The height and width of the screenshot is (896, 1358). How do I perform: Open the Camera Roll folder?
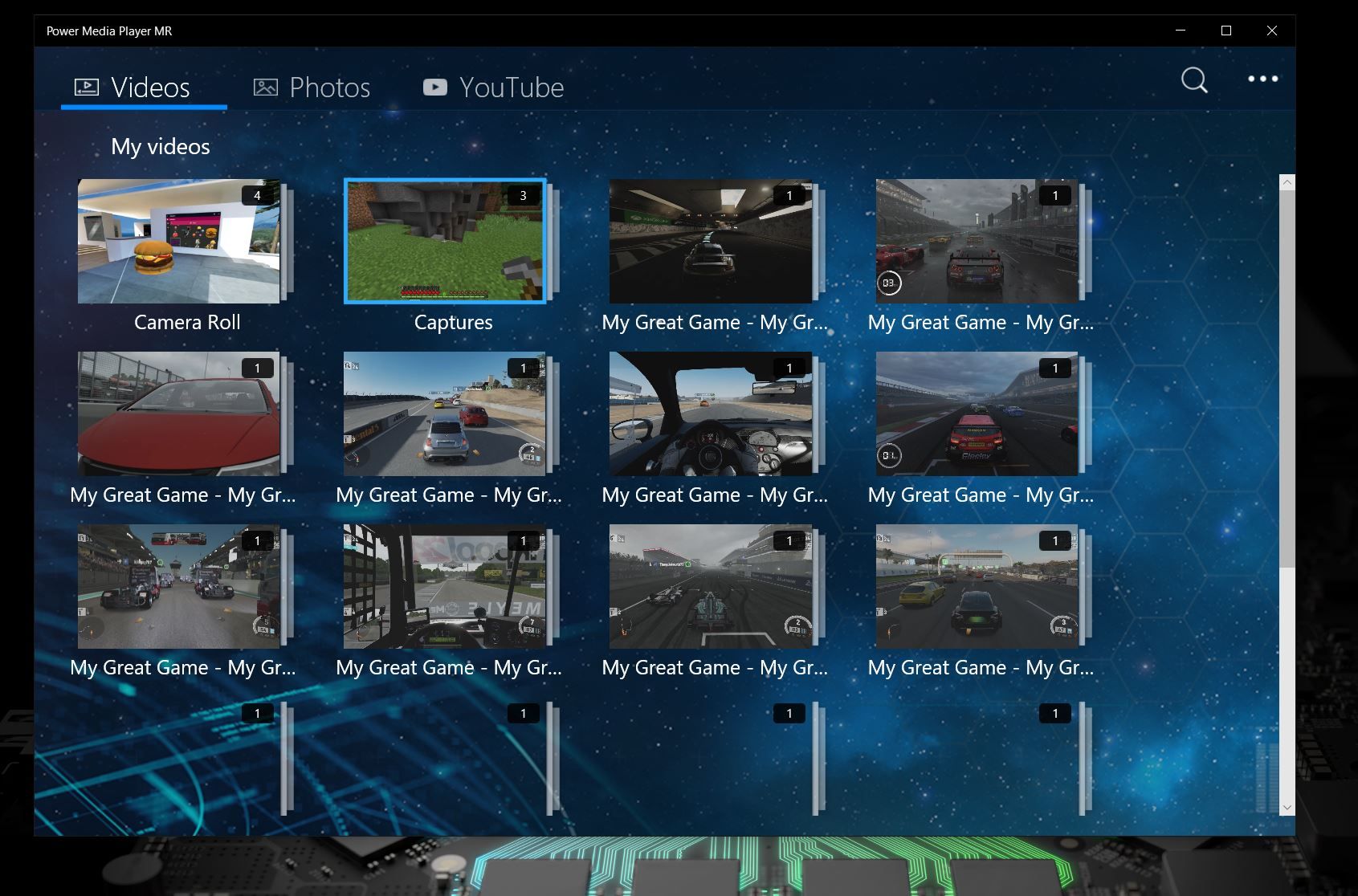point(178,241)
